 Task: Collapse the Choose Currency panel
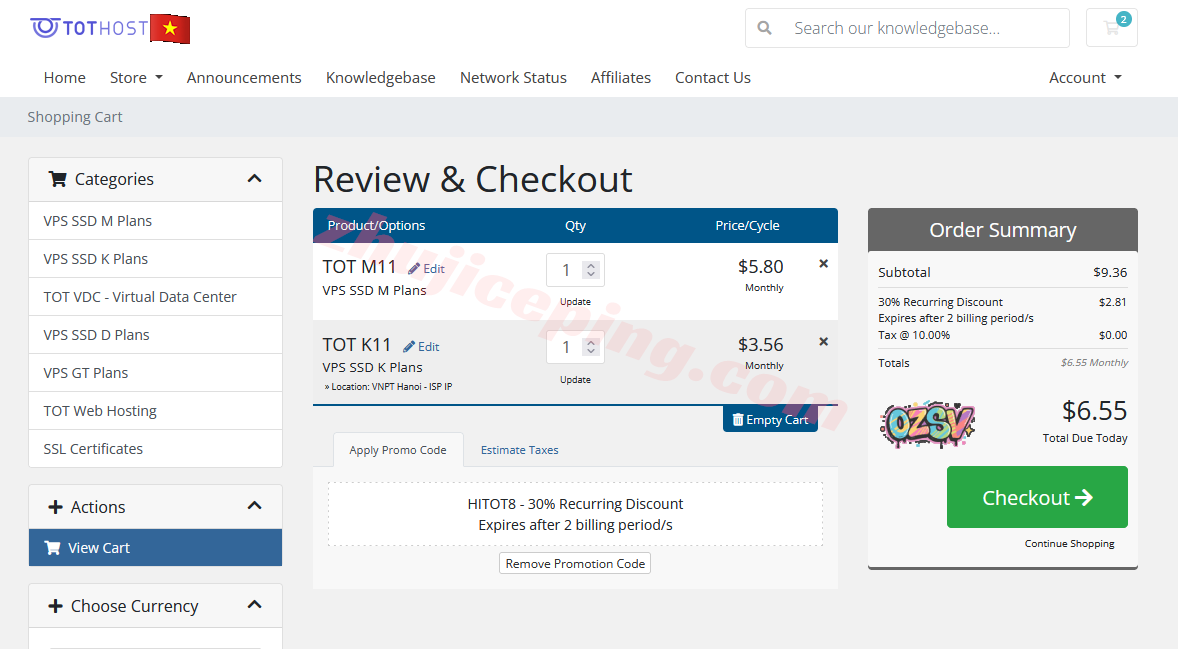click(254, 605)
